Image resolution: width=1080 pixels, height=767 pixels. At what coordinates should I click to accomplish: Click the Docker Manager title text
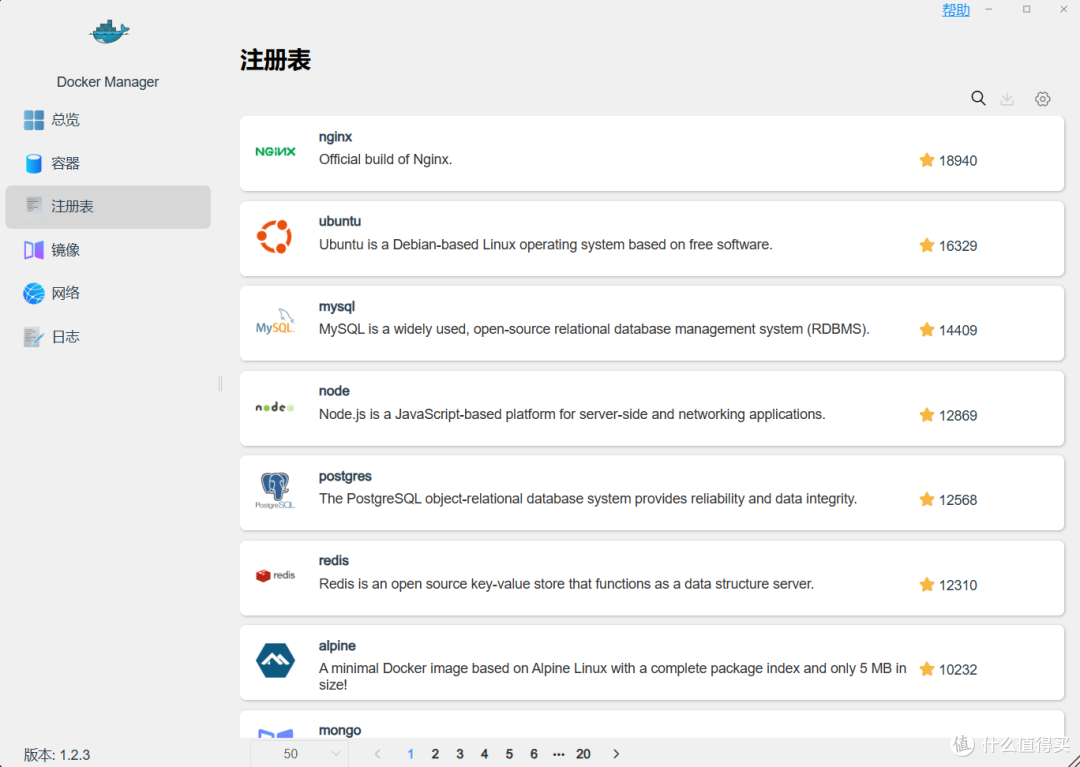(107, 82)
